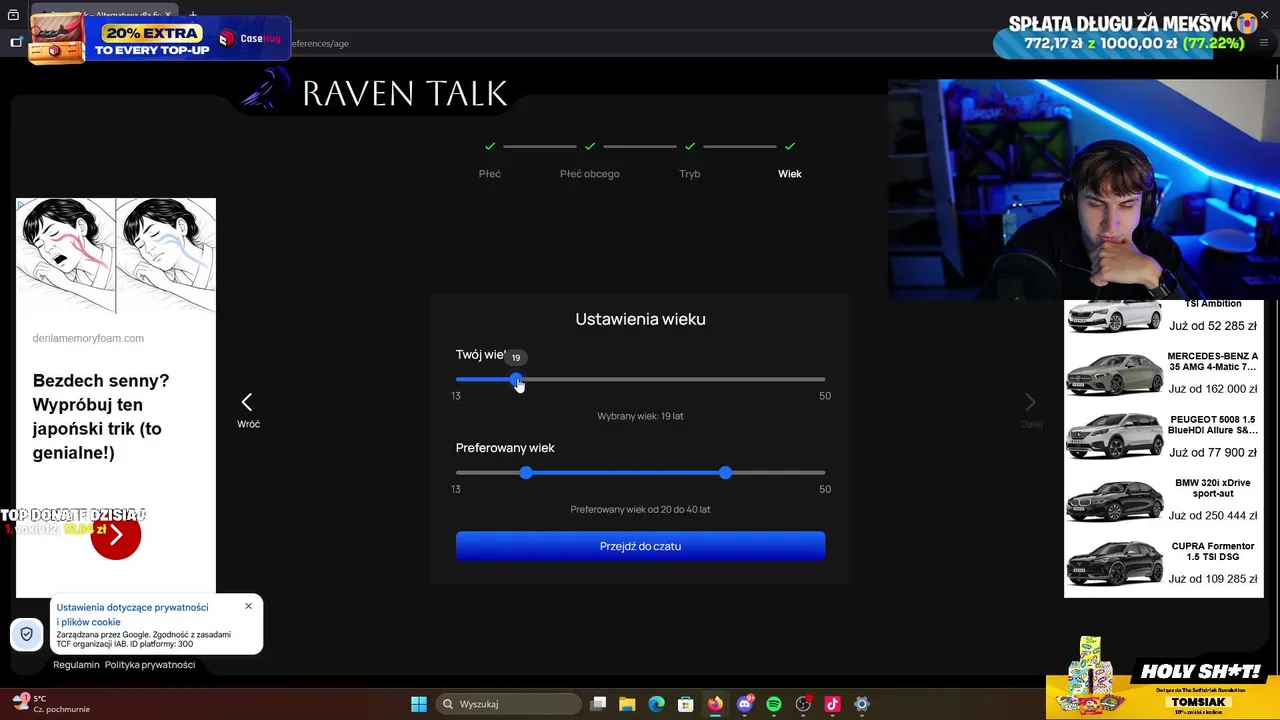Open new browser tab plus button

tap(192, 15)
